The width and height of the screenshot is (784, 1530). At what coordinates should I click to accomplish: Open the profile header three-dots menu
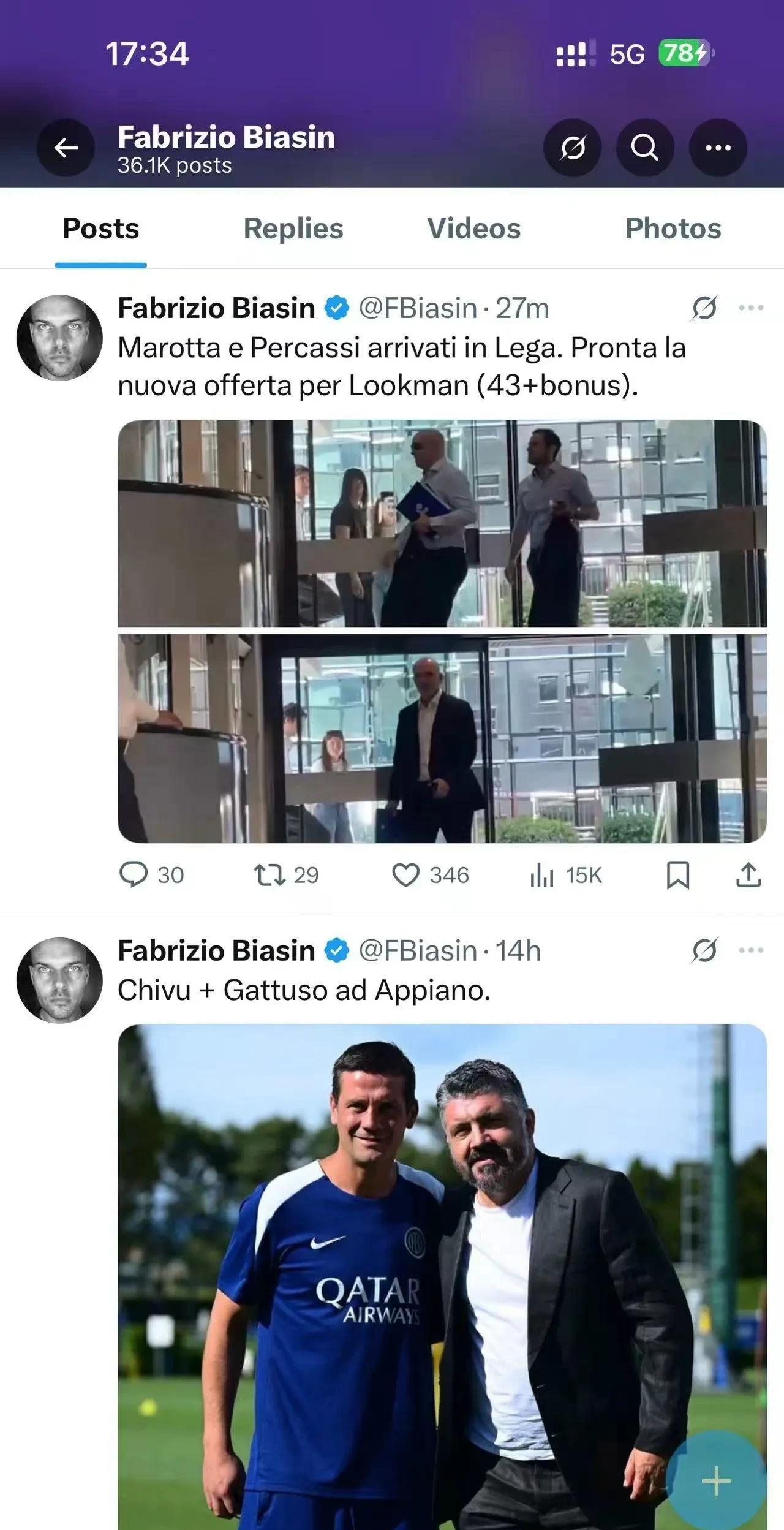click(718, 148)
